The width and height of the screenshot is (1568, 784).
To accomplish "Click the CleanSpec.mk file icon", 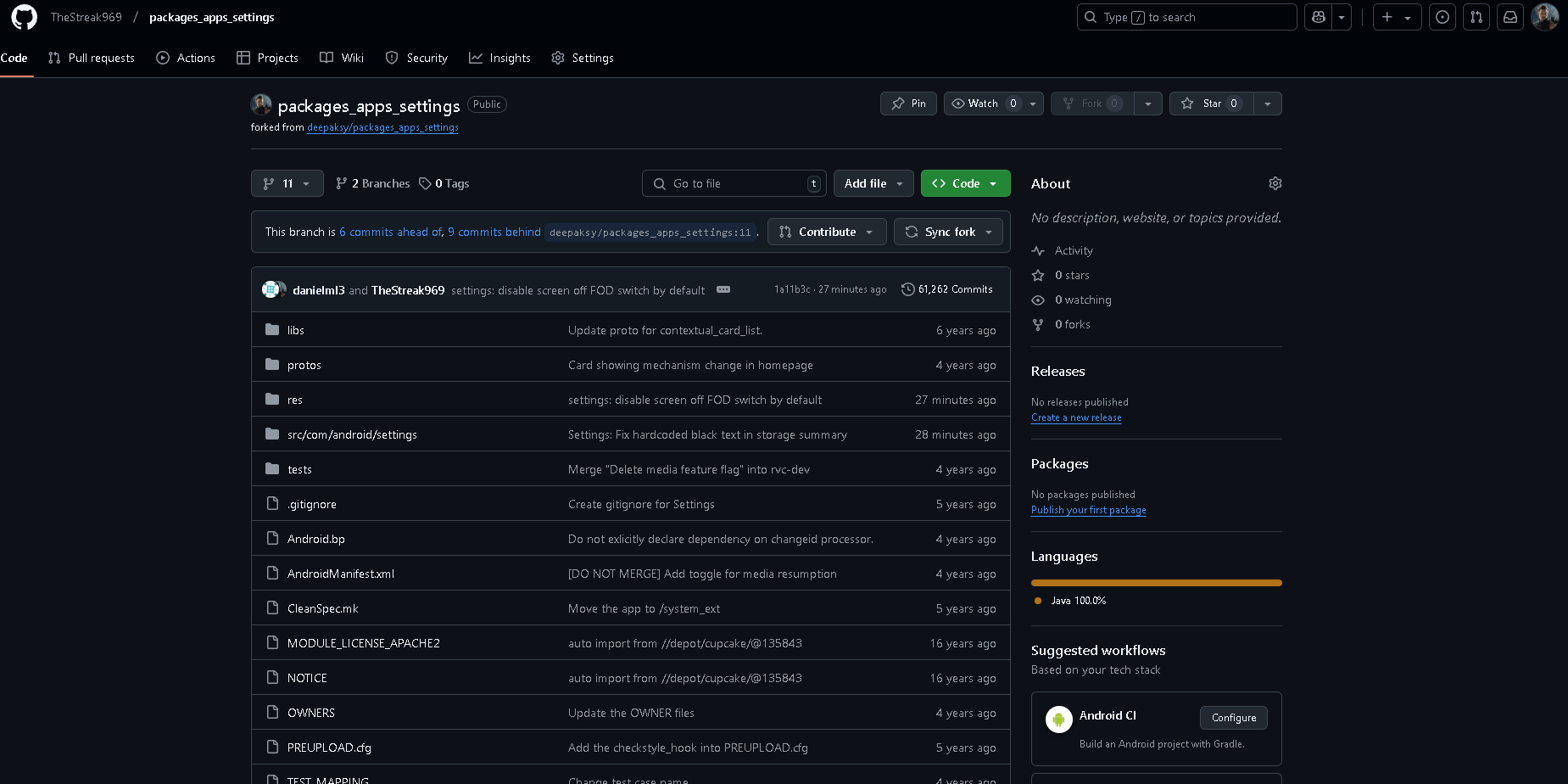I will point(272,608).
